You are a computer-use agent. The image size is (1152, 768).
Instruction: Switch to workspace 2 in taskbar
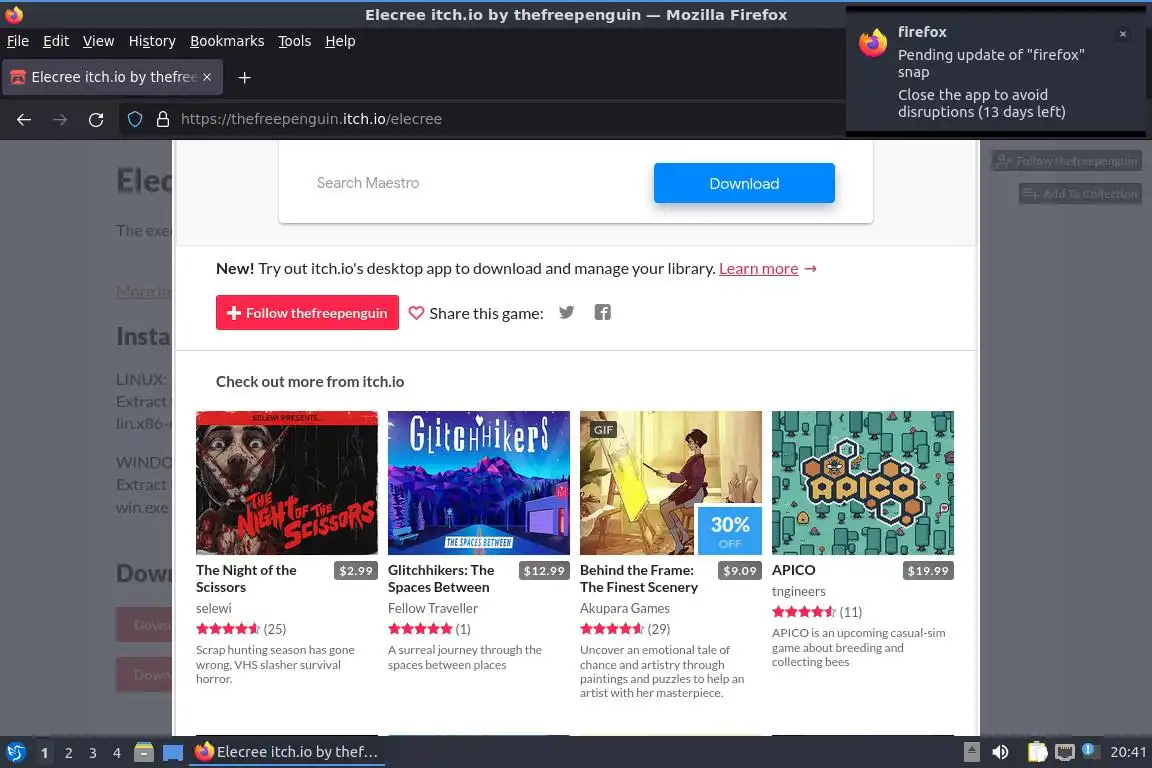pos(68,753)
